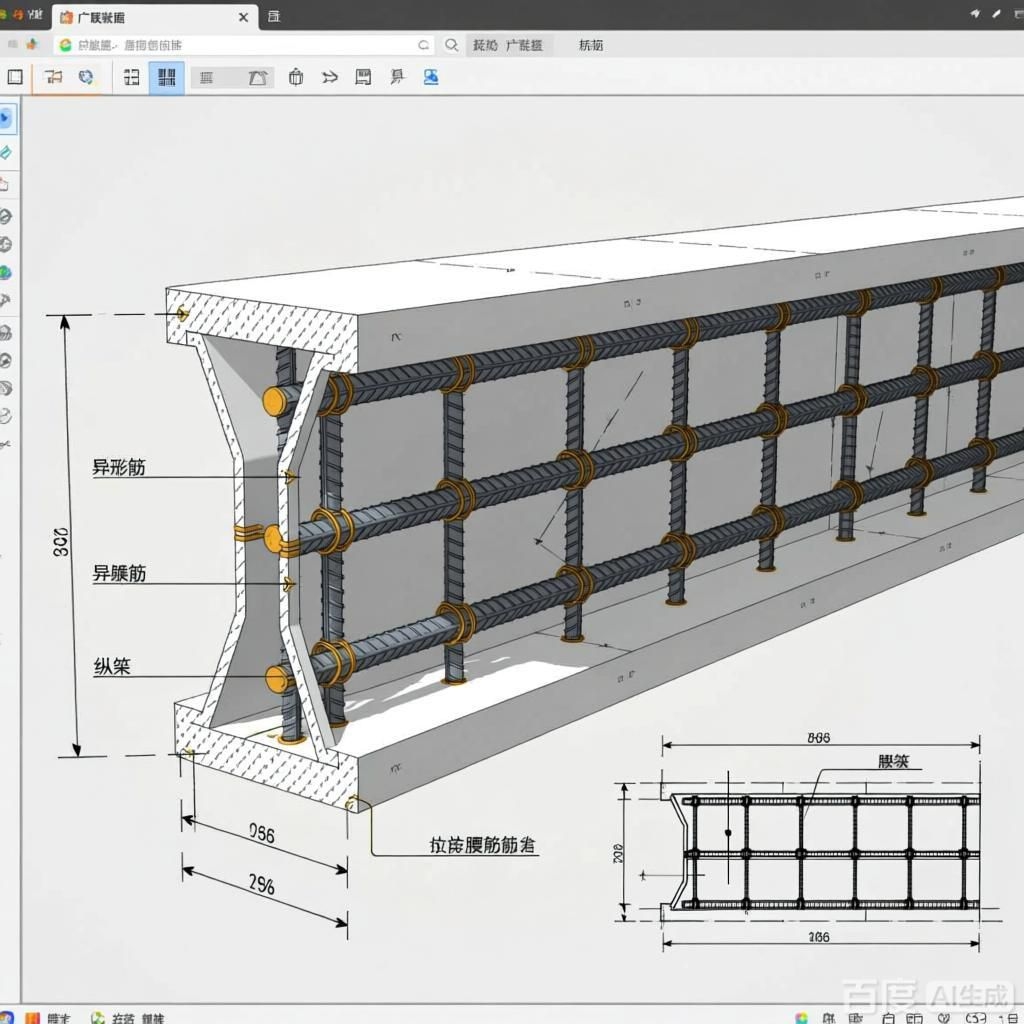Click the save disk icon in toolbar

click(x=363, y=77)
